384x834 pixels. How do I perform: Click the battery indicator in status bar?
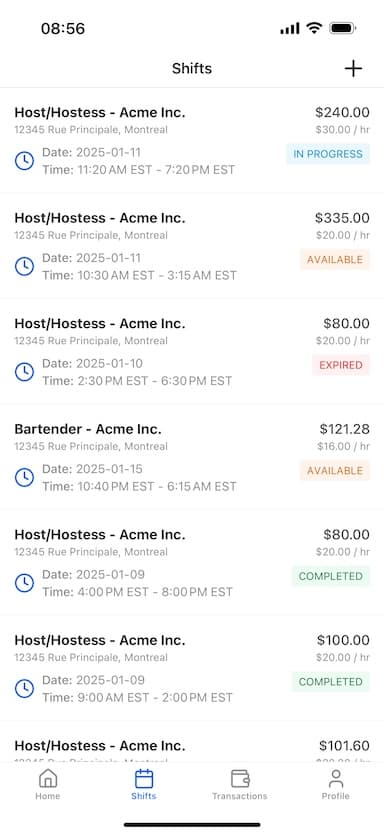tap(343, 29)
